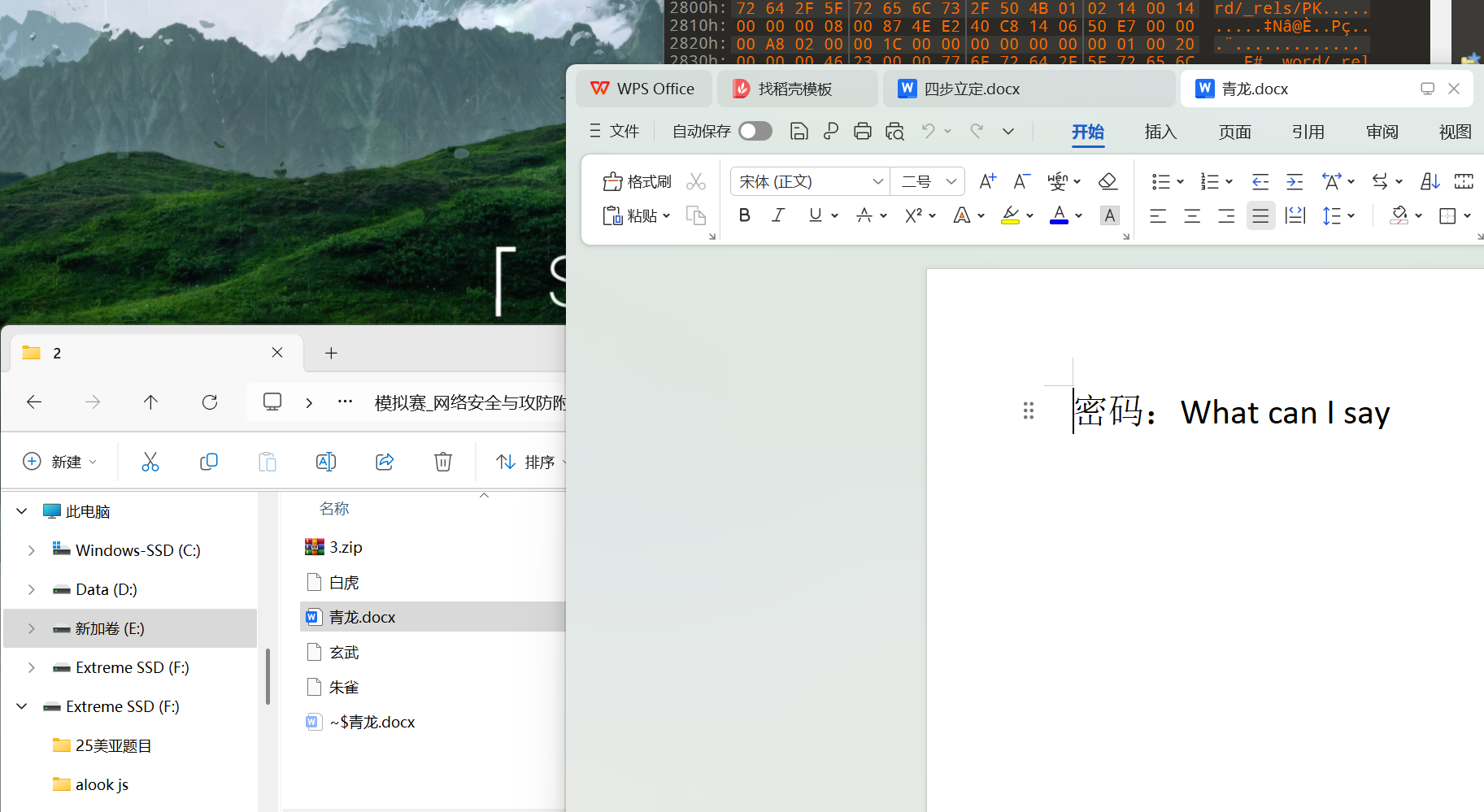
Task: Click the Italic formatting icon
Action: pos(778,215)
